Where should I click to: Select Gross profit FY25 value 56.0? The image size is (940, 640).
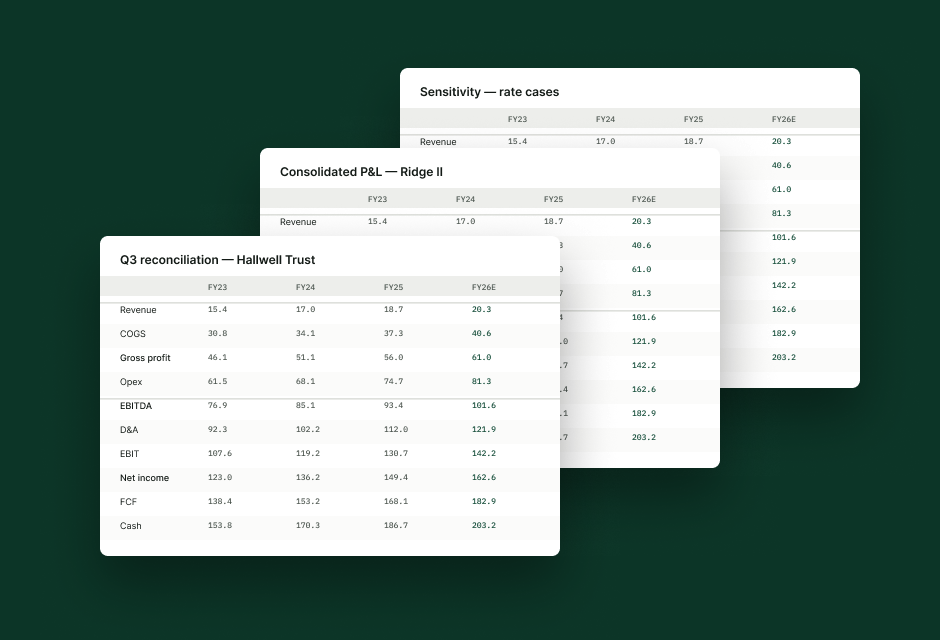point(393,357)
